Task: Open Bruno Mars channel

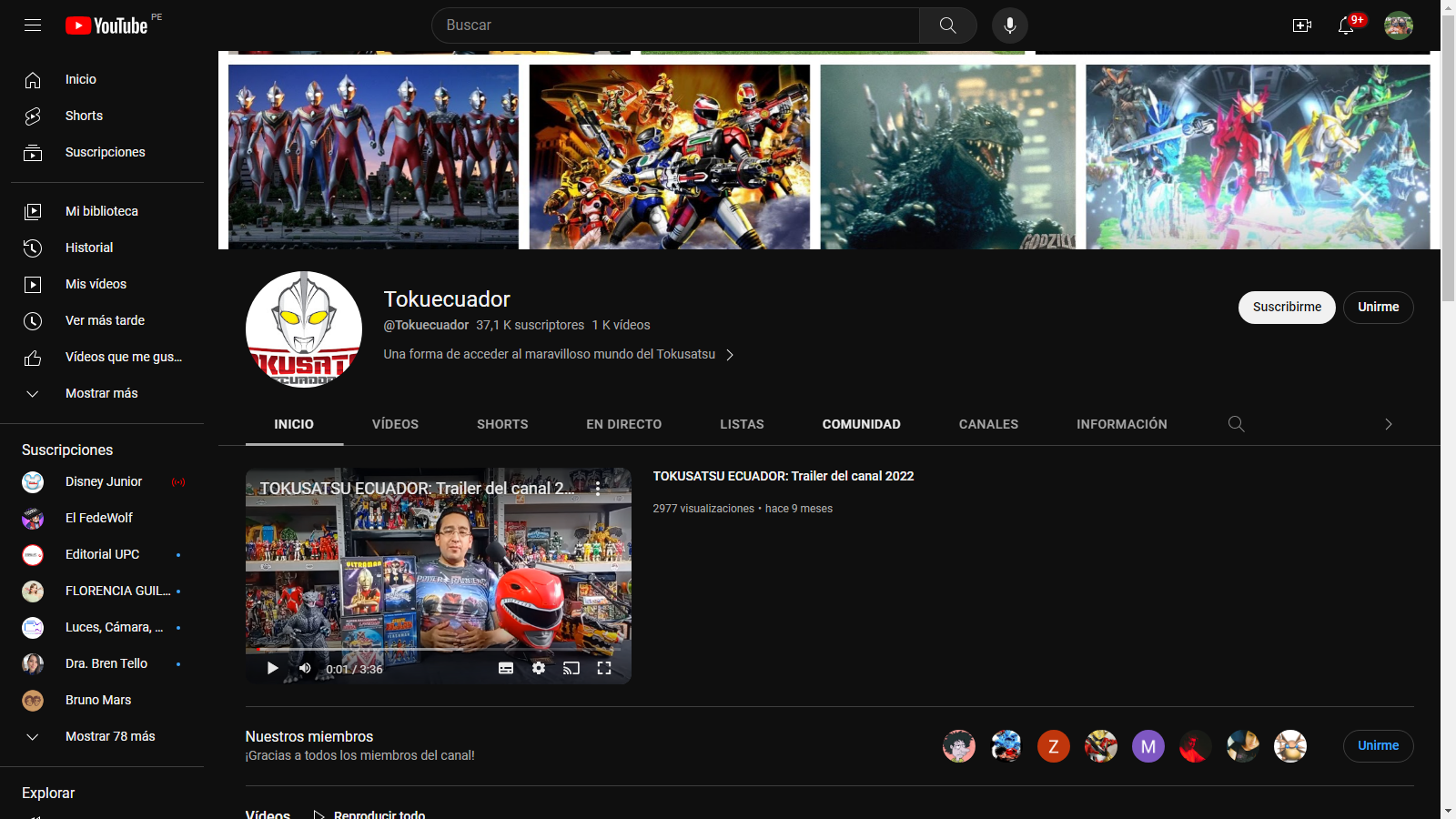Action: [x=102, y=700]
